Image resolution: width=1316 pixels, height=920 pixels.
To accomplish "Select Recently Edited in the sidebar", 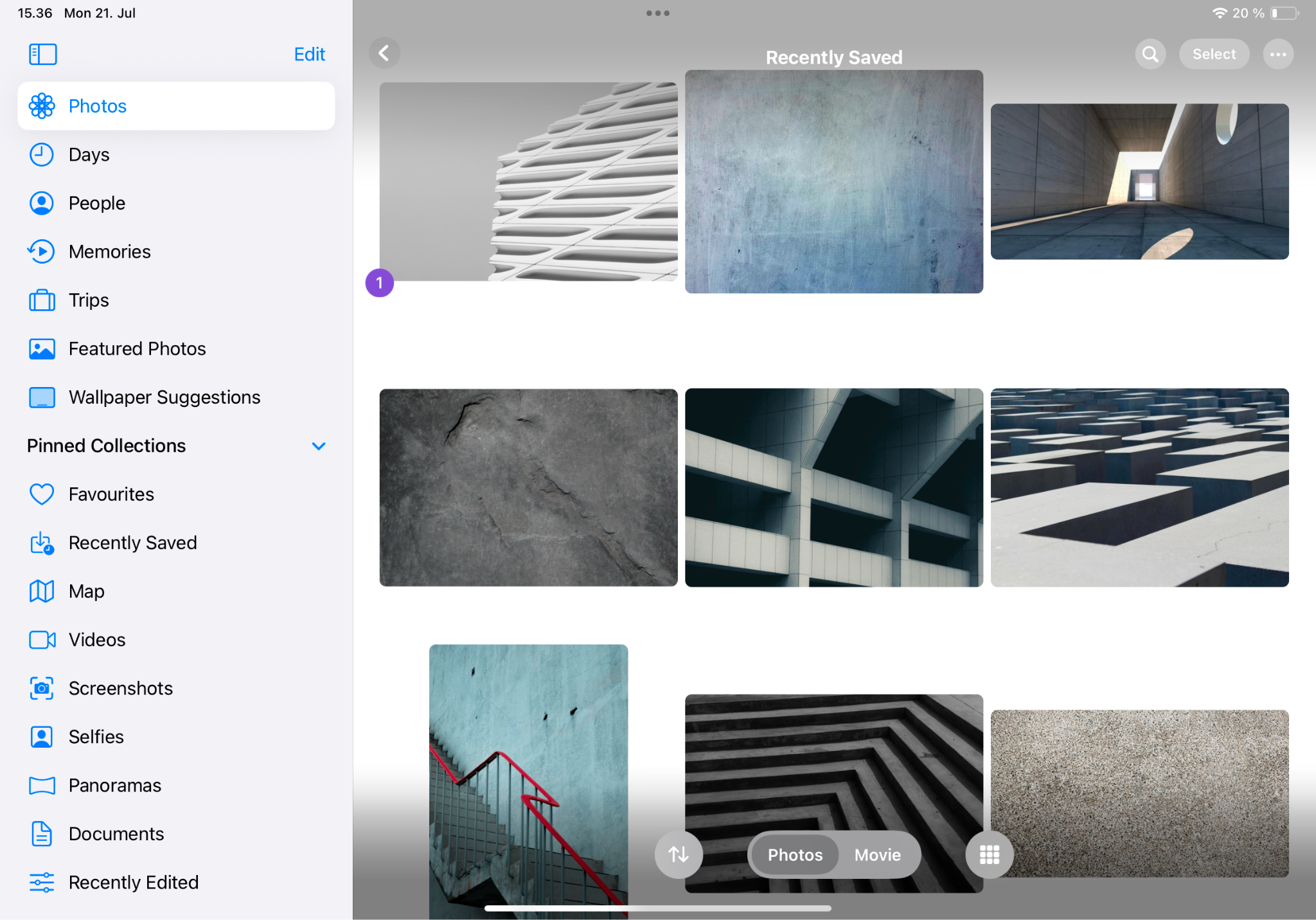I will 176,883.
